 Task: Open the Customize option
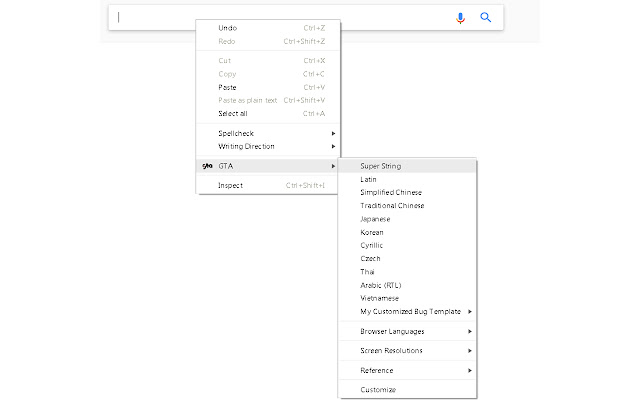[x=378, y=389]
